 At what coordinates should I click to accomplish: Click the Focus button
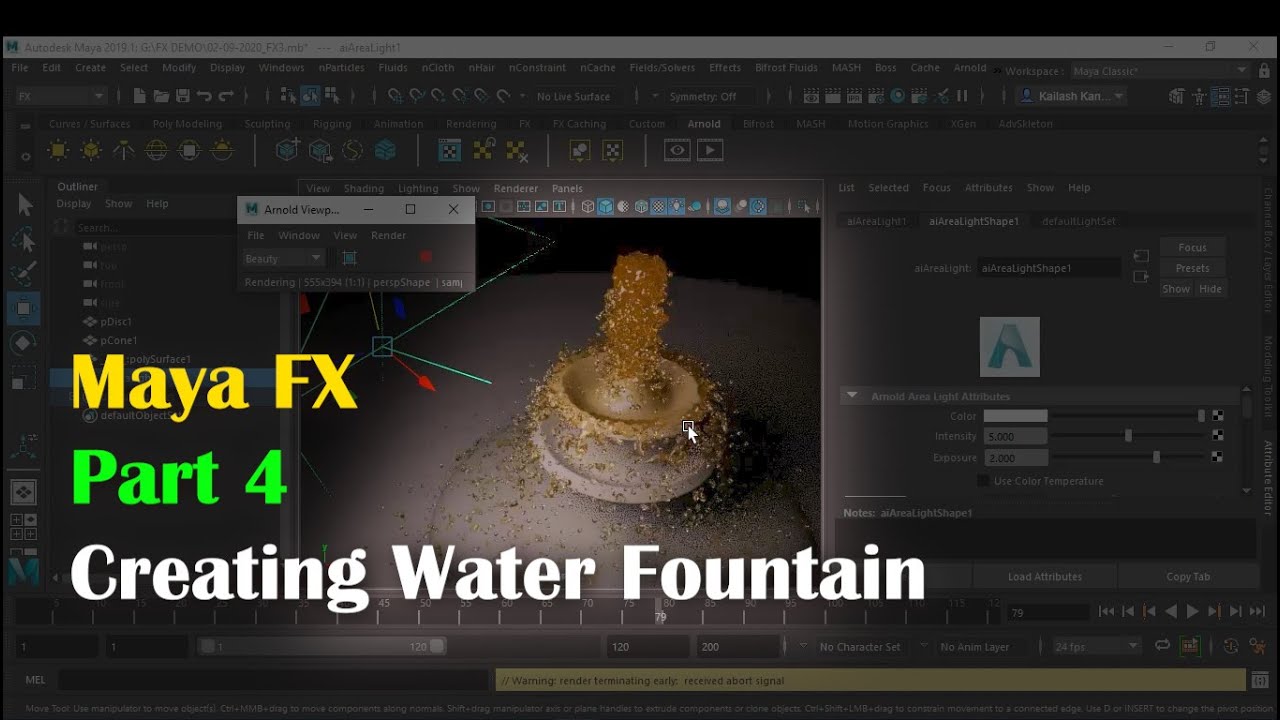coord(1192,247)
